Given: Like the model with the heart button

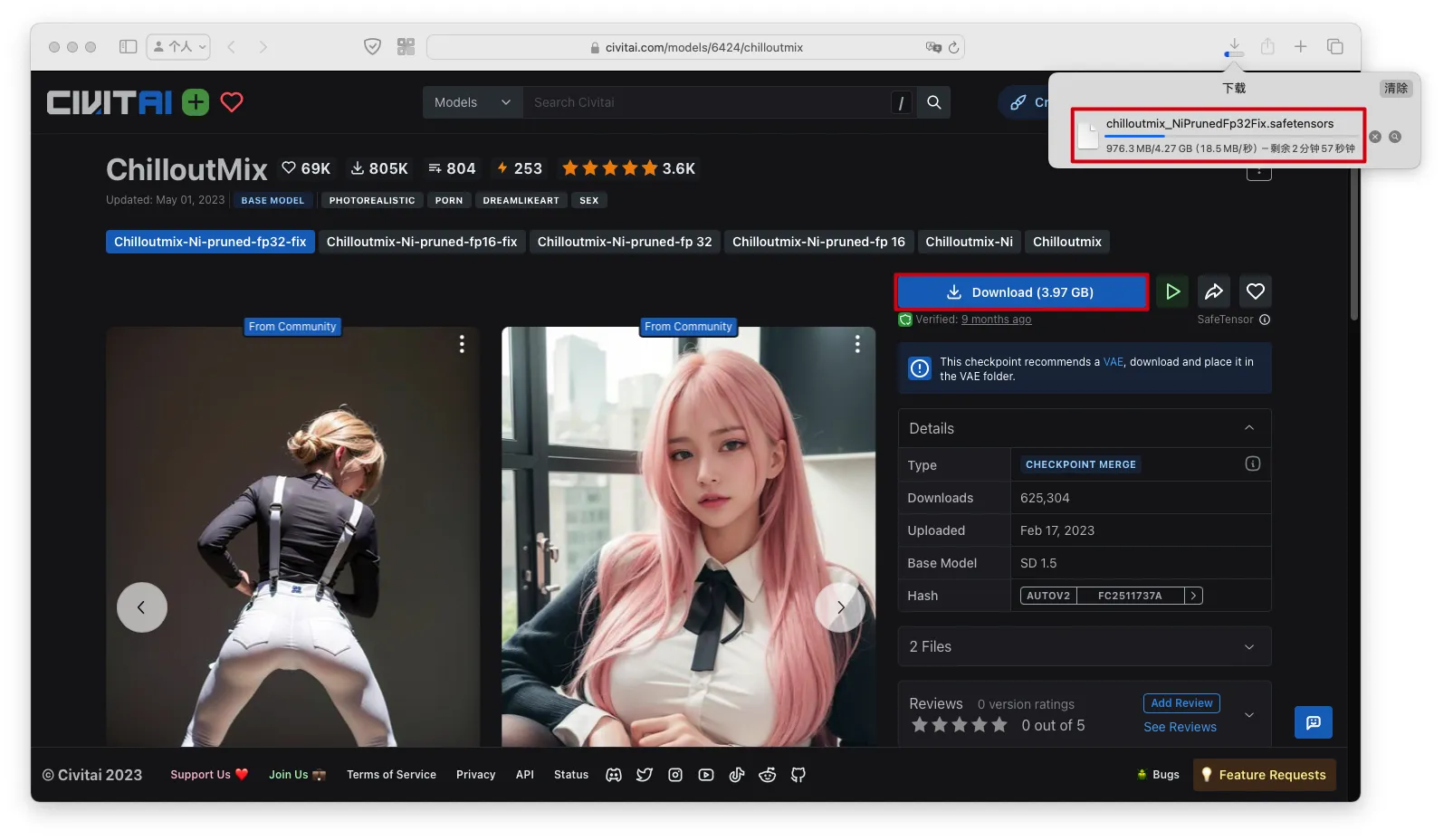Looking at the screenshot, I should (x=1256, y=291).
